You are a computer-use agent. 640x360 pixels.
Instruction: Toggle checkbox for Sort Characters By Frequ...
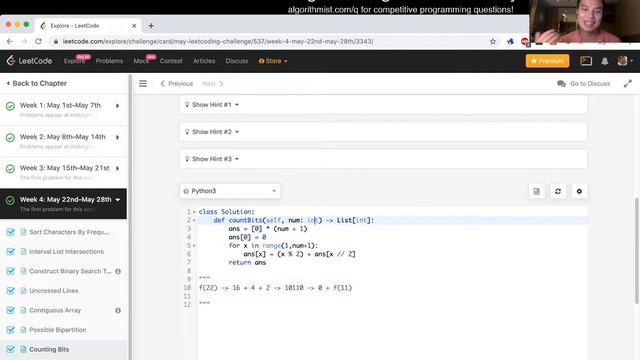tap(11, 232)
